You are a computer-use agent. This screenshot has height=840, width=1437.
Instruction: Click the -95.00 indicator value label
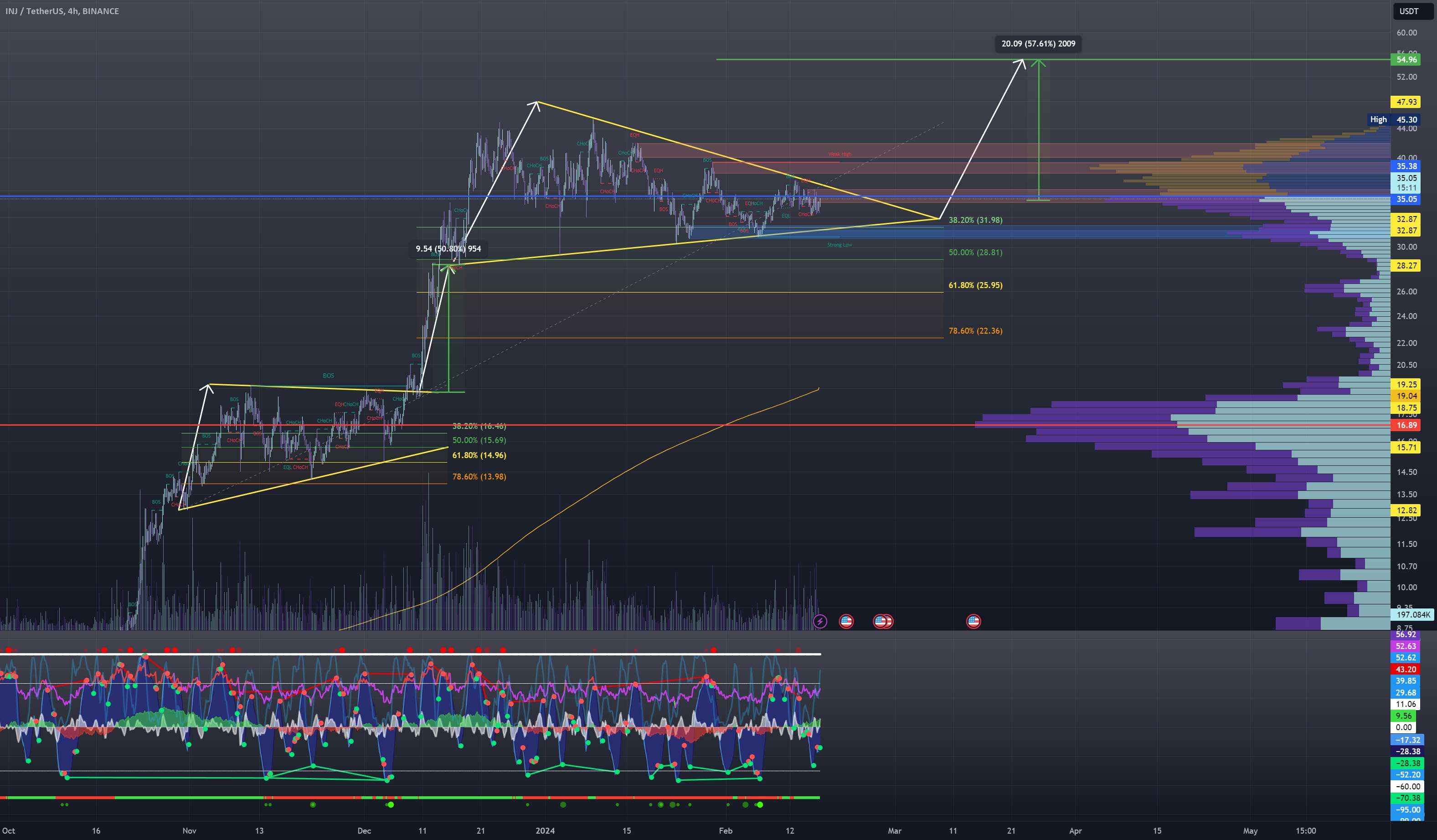1407,810
